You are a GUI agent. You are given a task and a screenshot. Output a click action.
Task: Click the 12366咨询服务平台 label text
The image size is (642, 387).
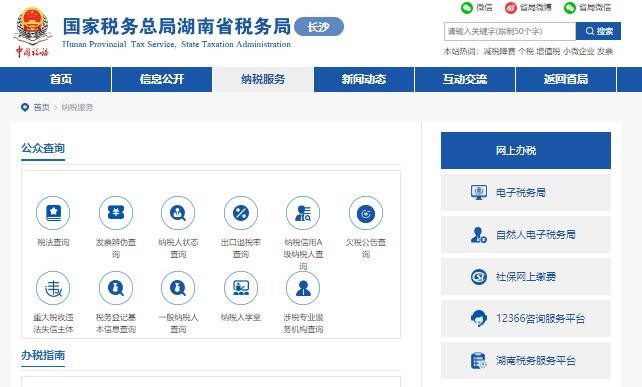pyautogui.click(x=540, y=319)
